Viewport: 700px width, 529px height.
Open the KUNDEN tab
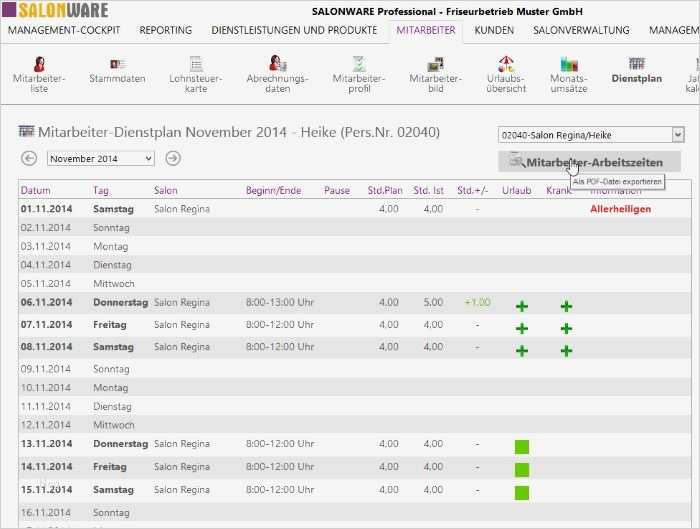pos(494,30)
